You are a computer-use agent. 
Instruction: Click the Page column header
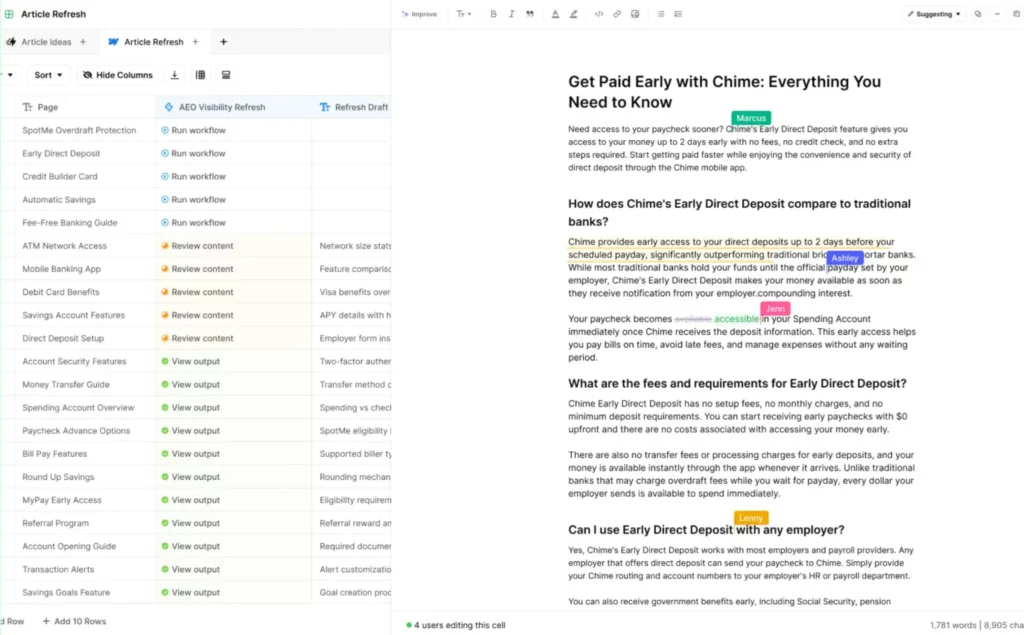(85, 107)
